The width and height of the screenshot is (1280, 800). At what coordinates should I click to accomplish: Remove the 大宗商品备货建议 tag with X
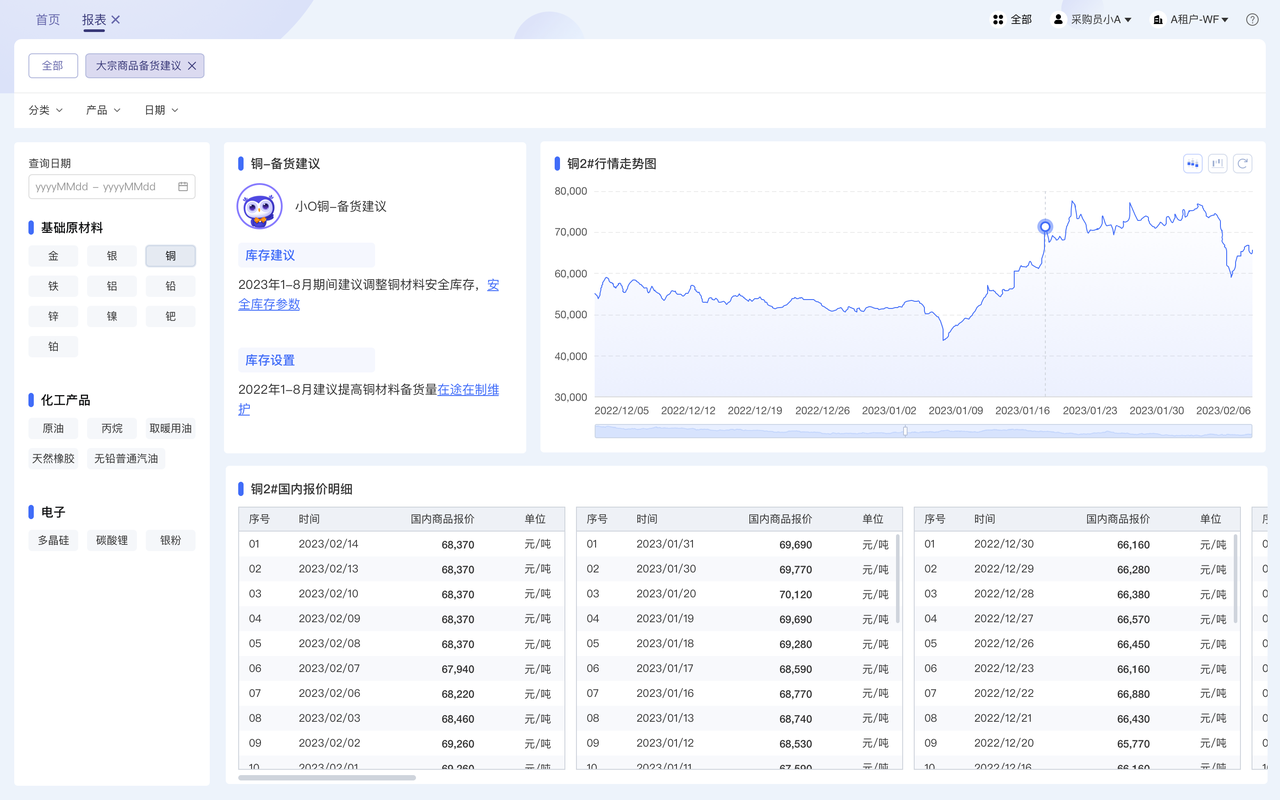click(192, 66)
